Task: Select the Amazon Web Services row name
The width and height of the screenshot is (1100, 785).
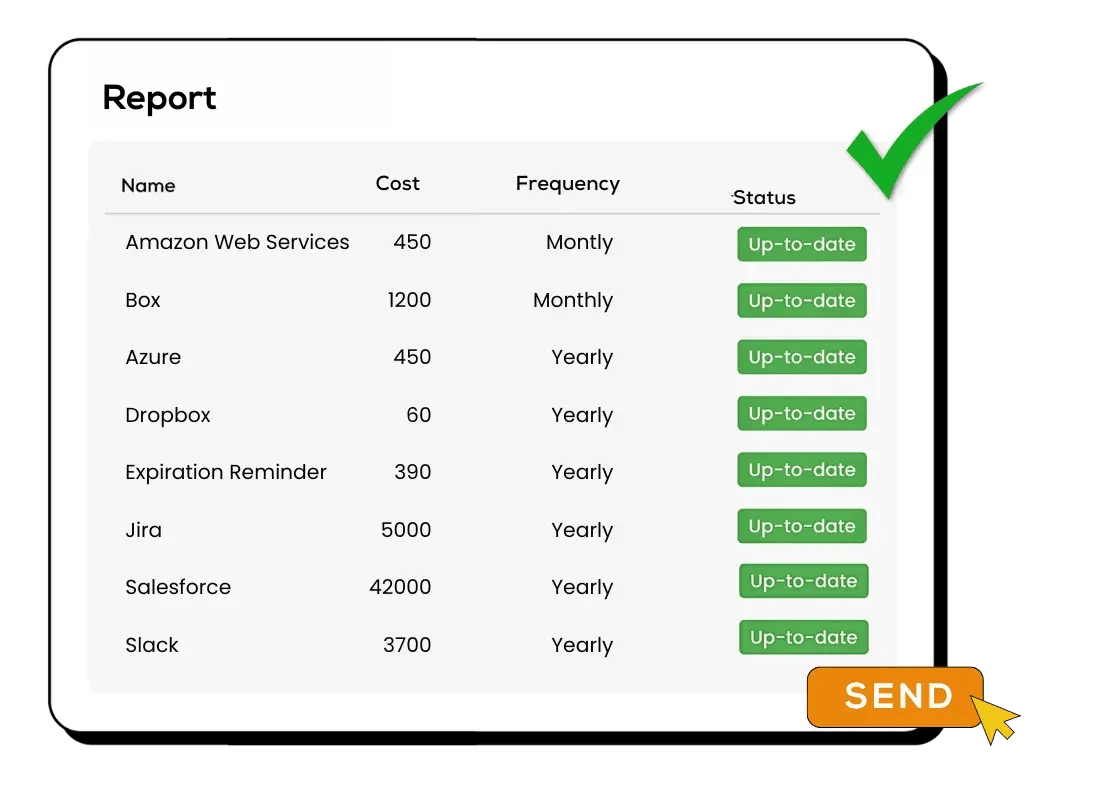Action: (237, 242)
